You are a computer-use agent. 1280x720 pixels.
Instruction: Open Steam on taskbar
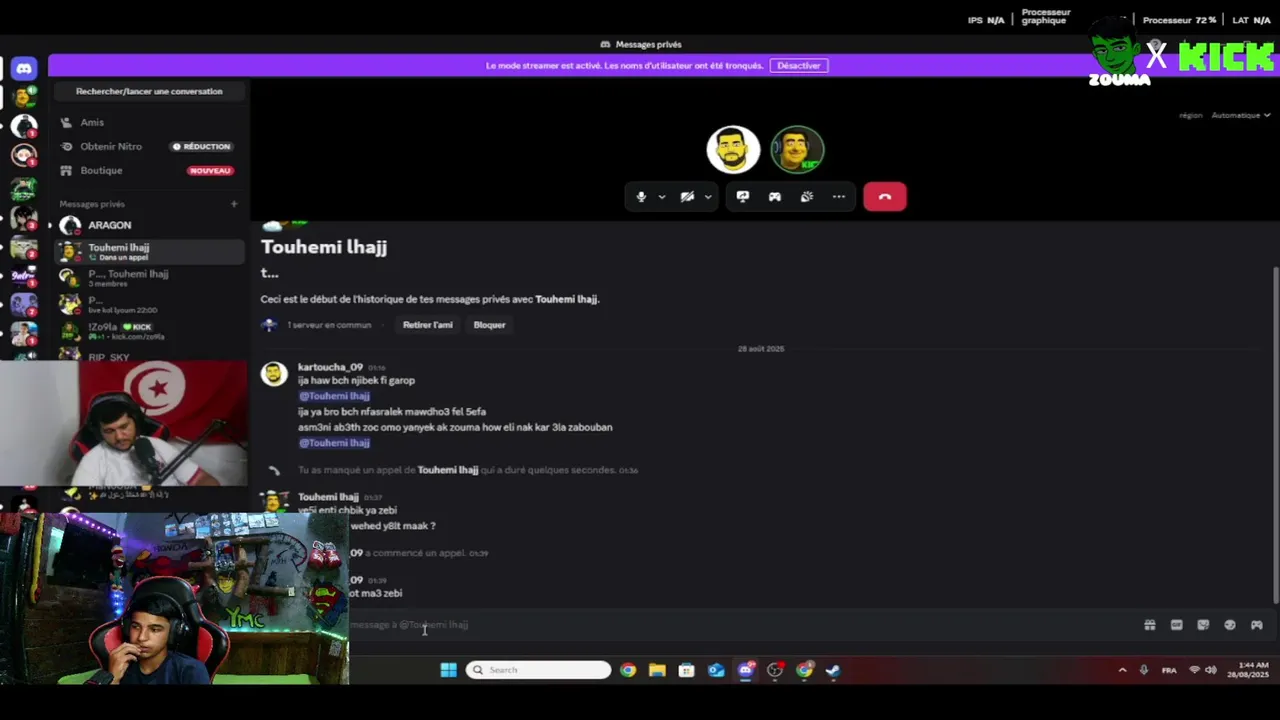pos(833,670)
